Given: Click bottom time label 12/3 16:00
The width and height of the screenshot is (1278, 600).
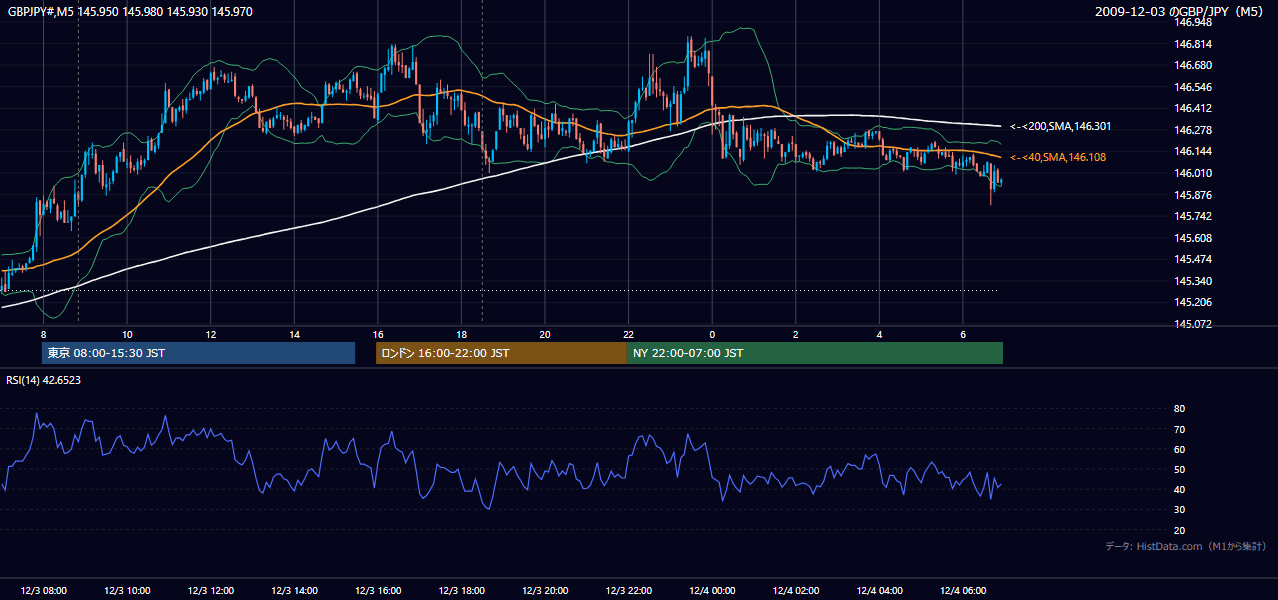Looking at the screenshot, I should click(x=377, y=591).
